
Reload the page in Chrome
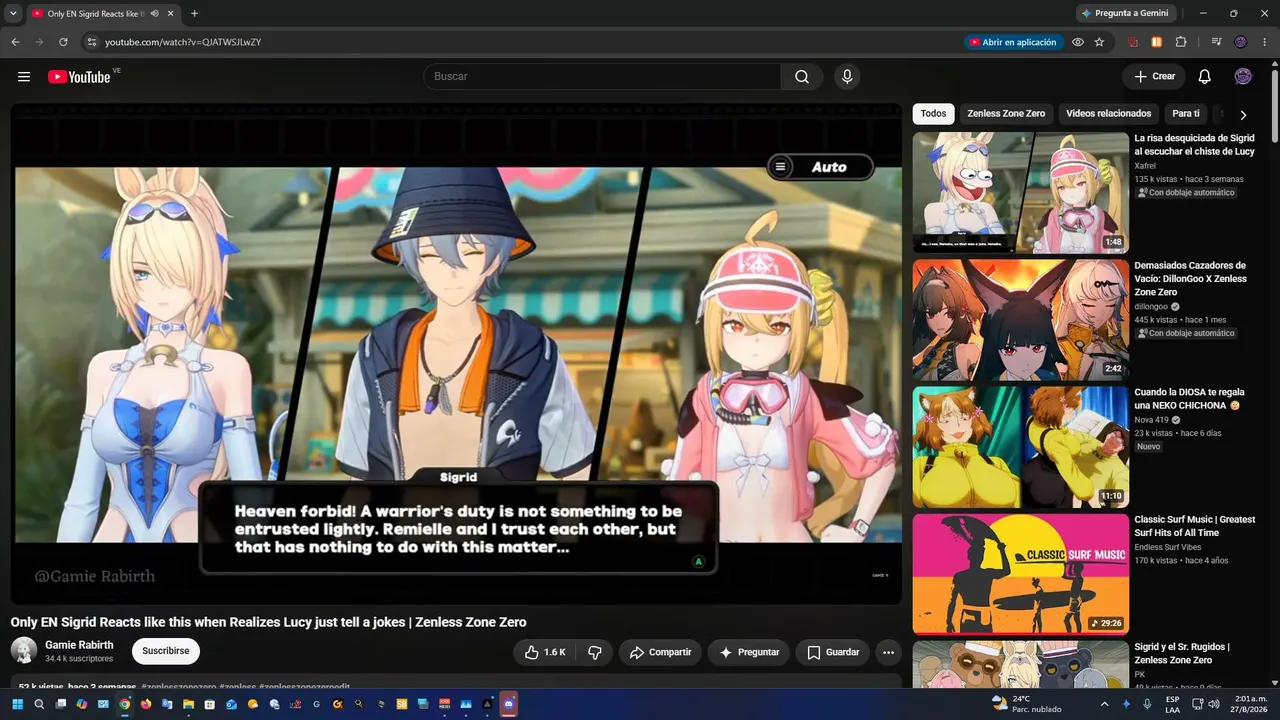tap(63, 42)
